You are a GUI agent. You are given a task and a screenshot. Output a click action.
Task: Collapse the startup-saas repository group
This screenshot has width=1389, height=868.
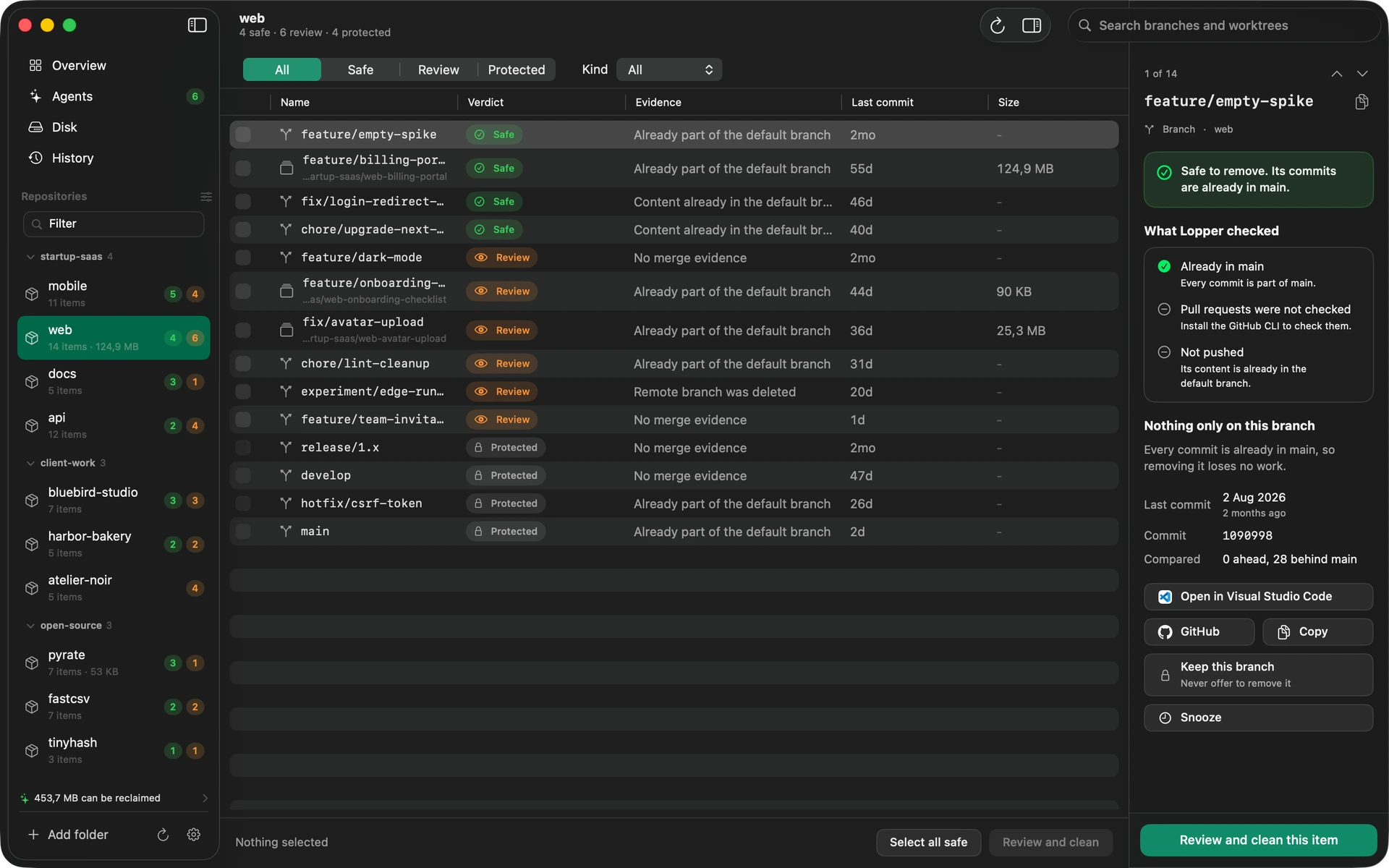tap(30, 257)
